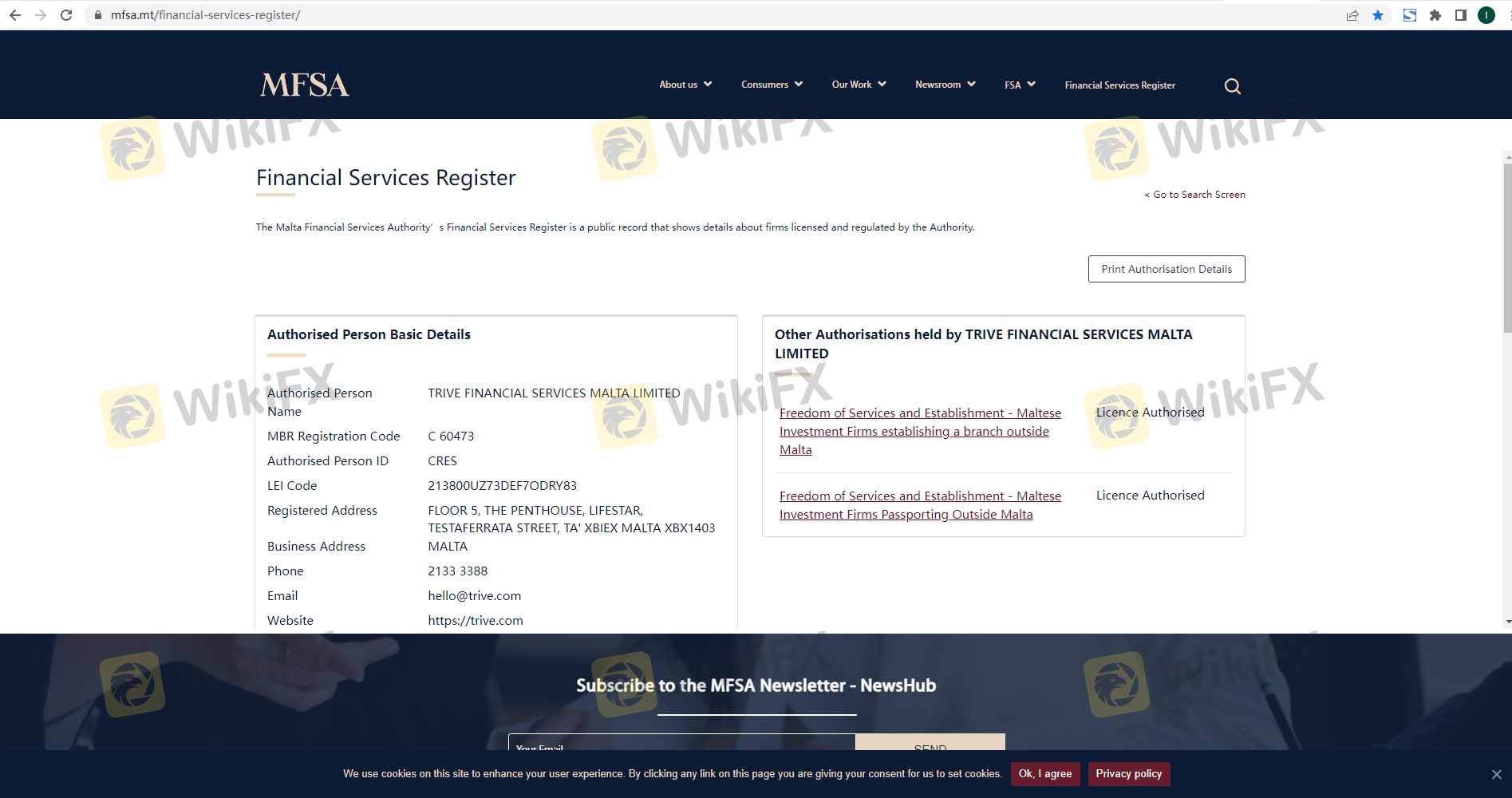Image resolution: width=1512 pixels, height=798 pixels.
Task: Follow the Go to Search Screen link
Action: click(x=1198, y=195)
